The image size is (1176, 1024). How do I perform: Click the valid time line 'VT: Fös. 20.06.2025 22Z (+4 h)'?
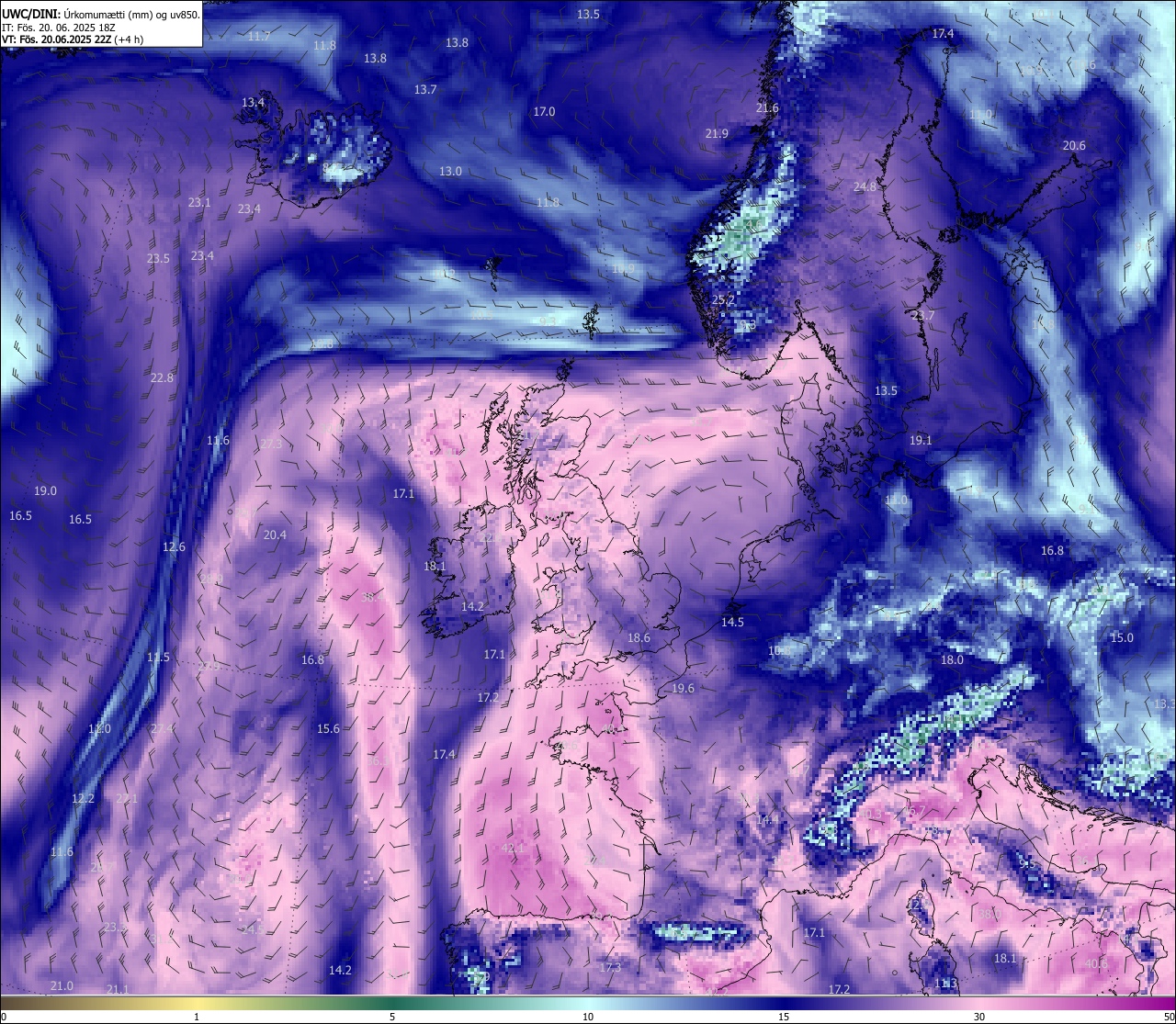pyautogui.click(x=73, y=39)
